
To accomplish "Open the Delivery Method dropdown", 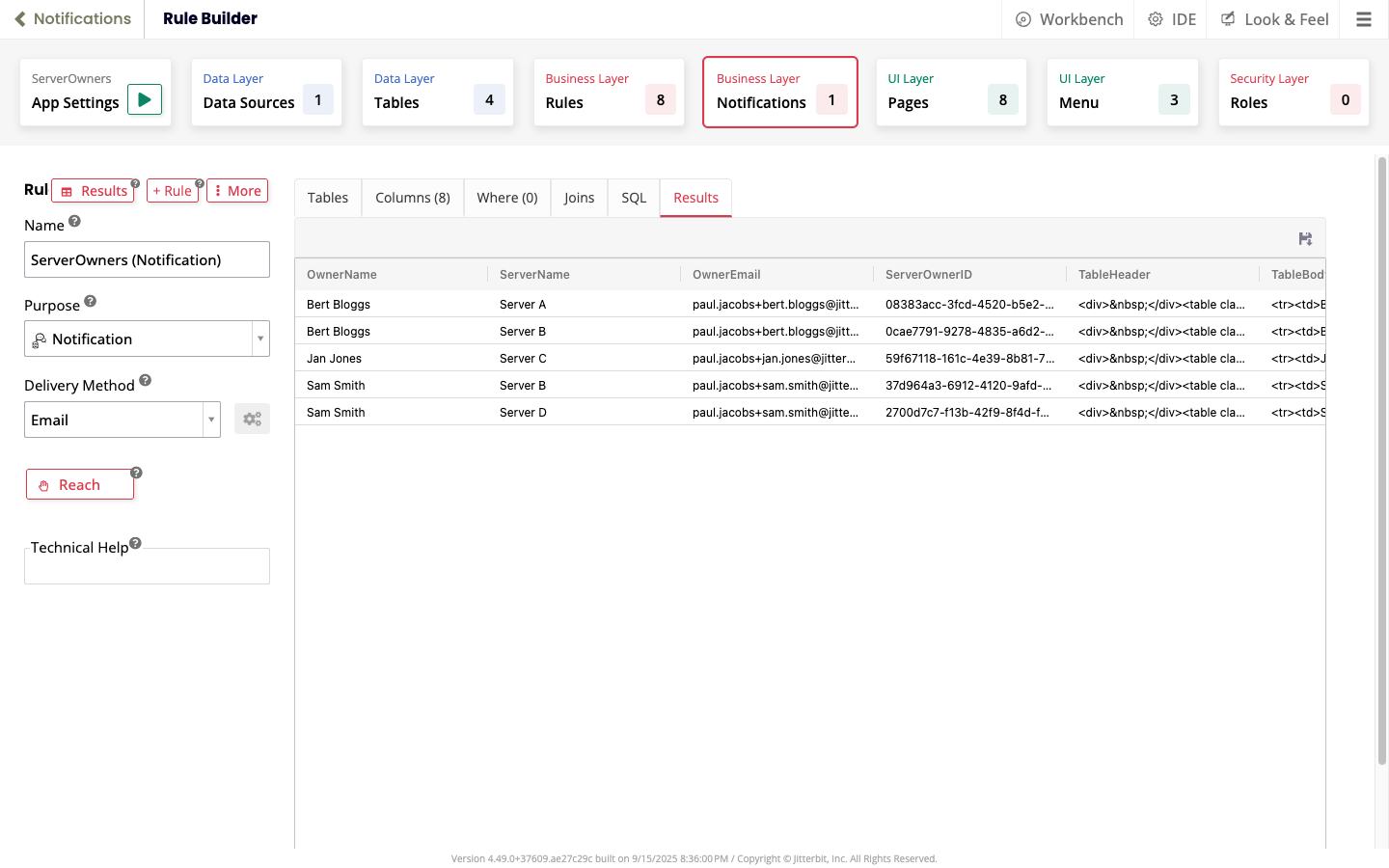I will (x=211, y=419).
